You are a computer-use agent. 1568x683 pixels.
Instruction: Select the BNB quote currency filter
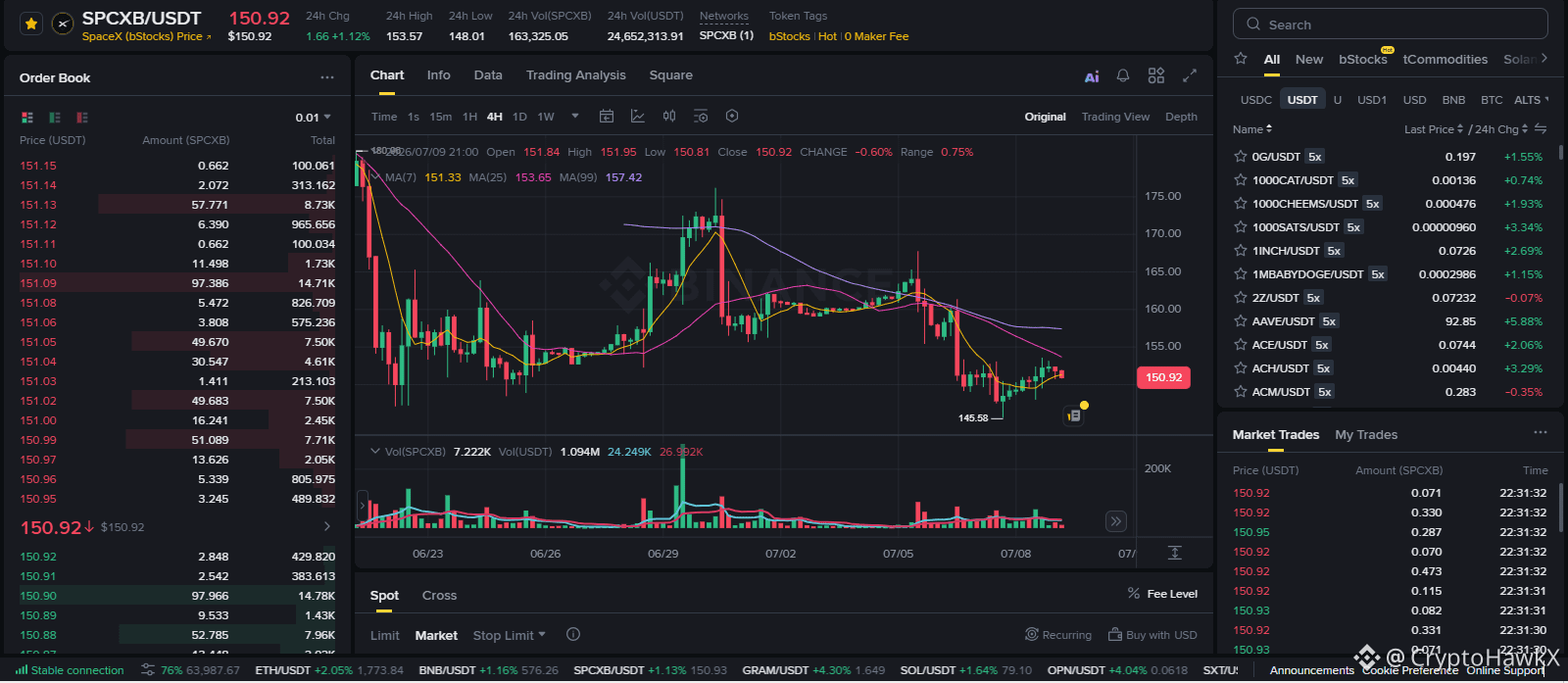click(1453, 100)
